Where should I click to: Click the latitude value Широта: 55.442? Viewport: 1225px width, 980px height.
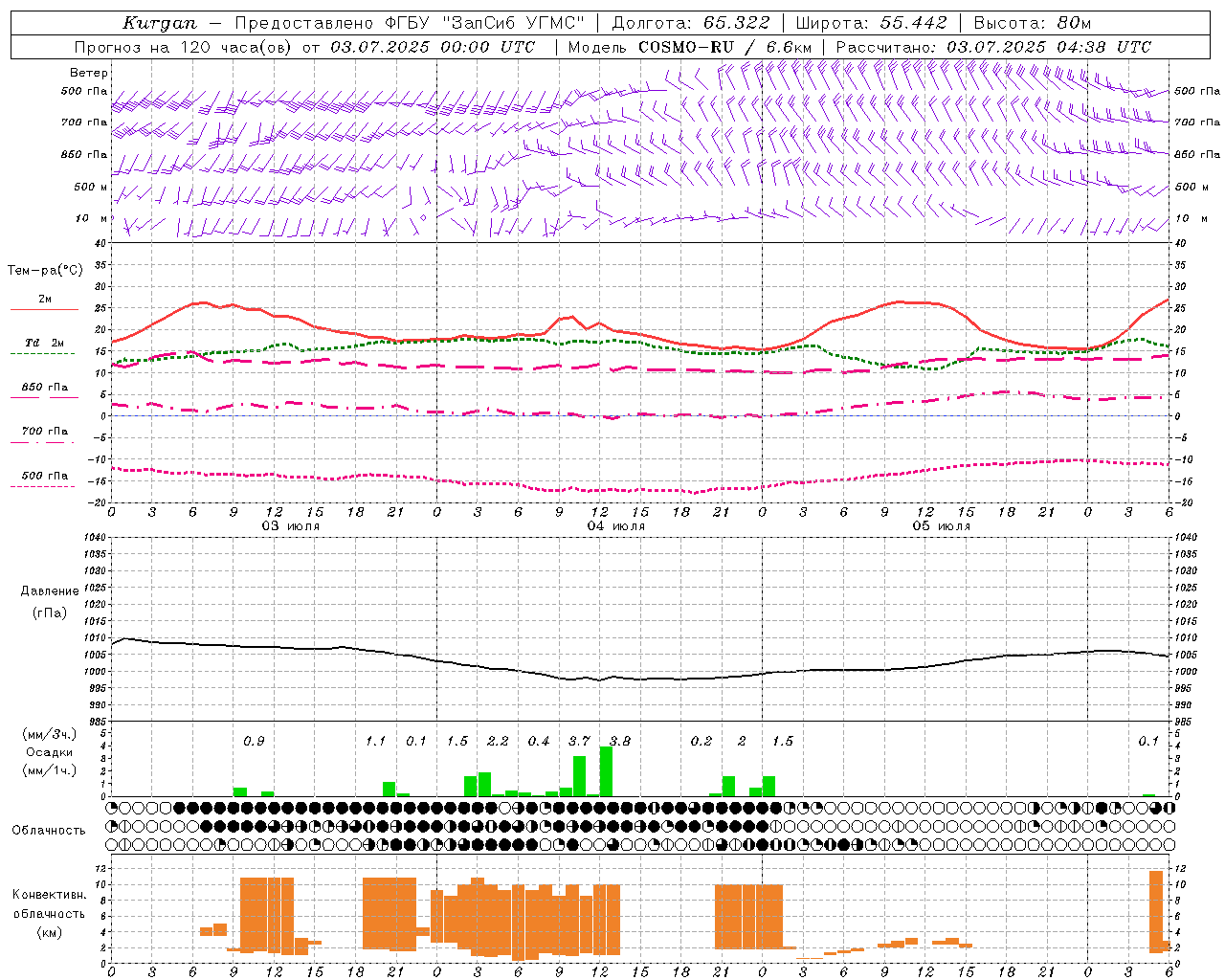871,23
